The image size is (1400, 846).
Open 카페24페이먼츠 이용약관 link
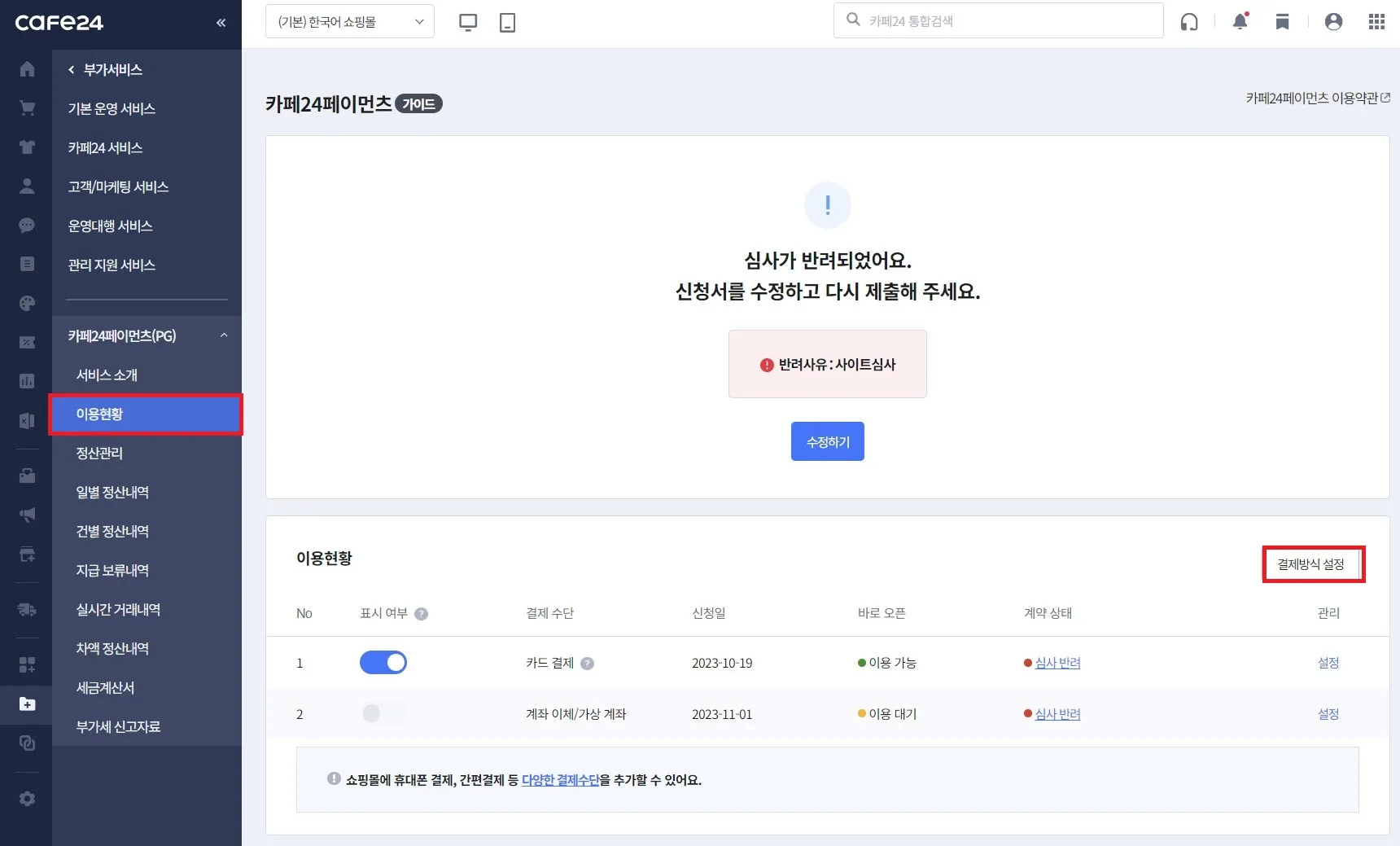[1318, 98]
